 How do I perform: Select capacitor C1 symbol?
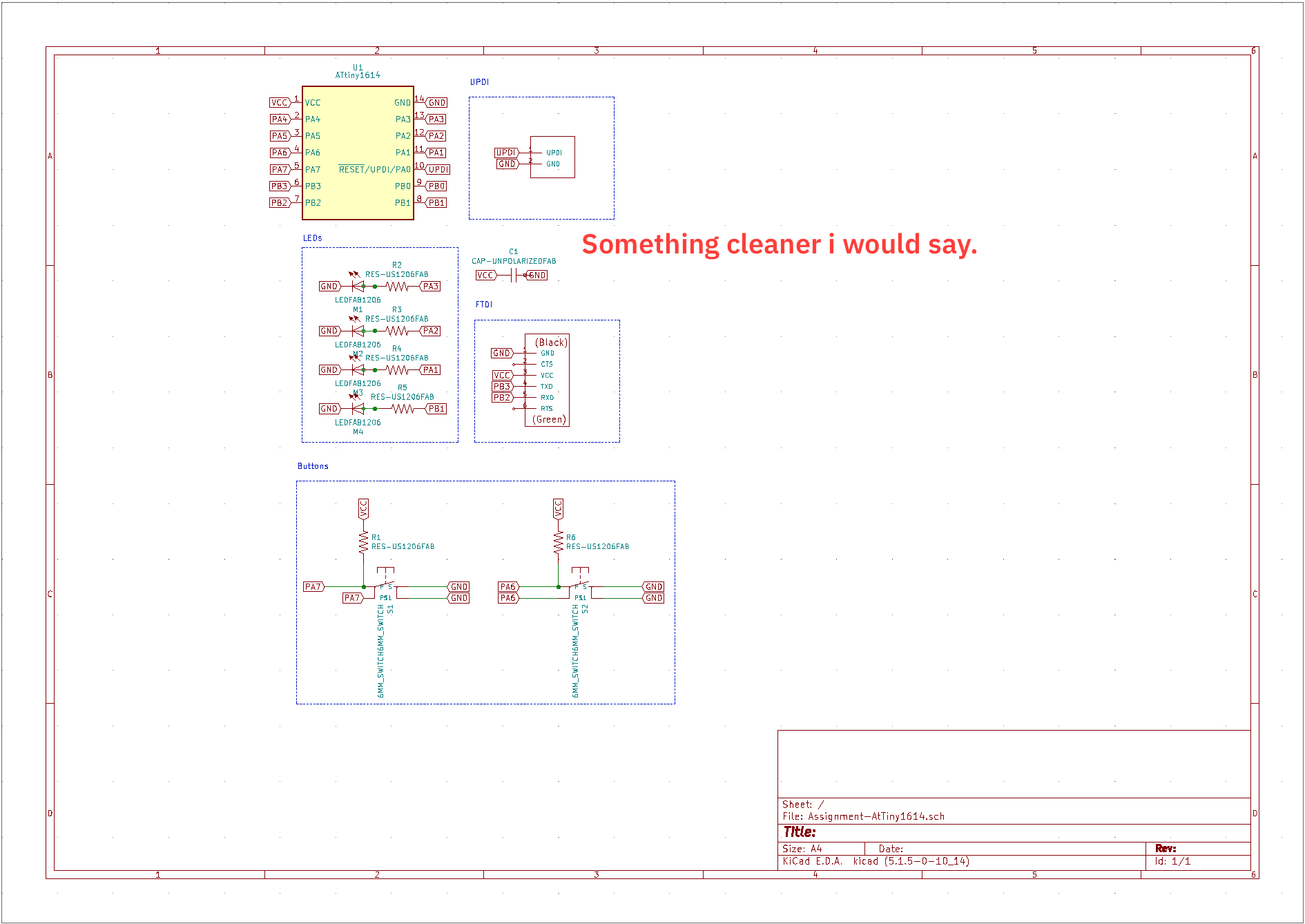click(x=514, y=276)
